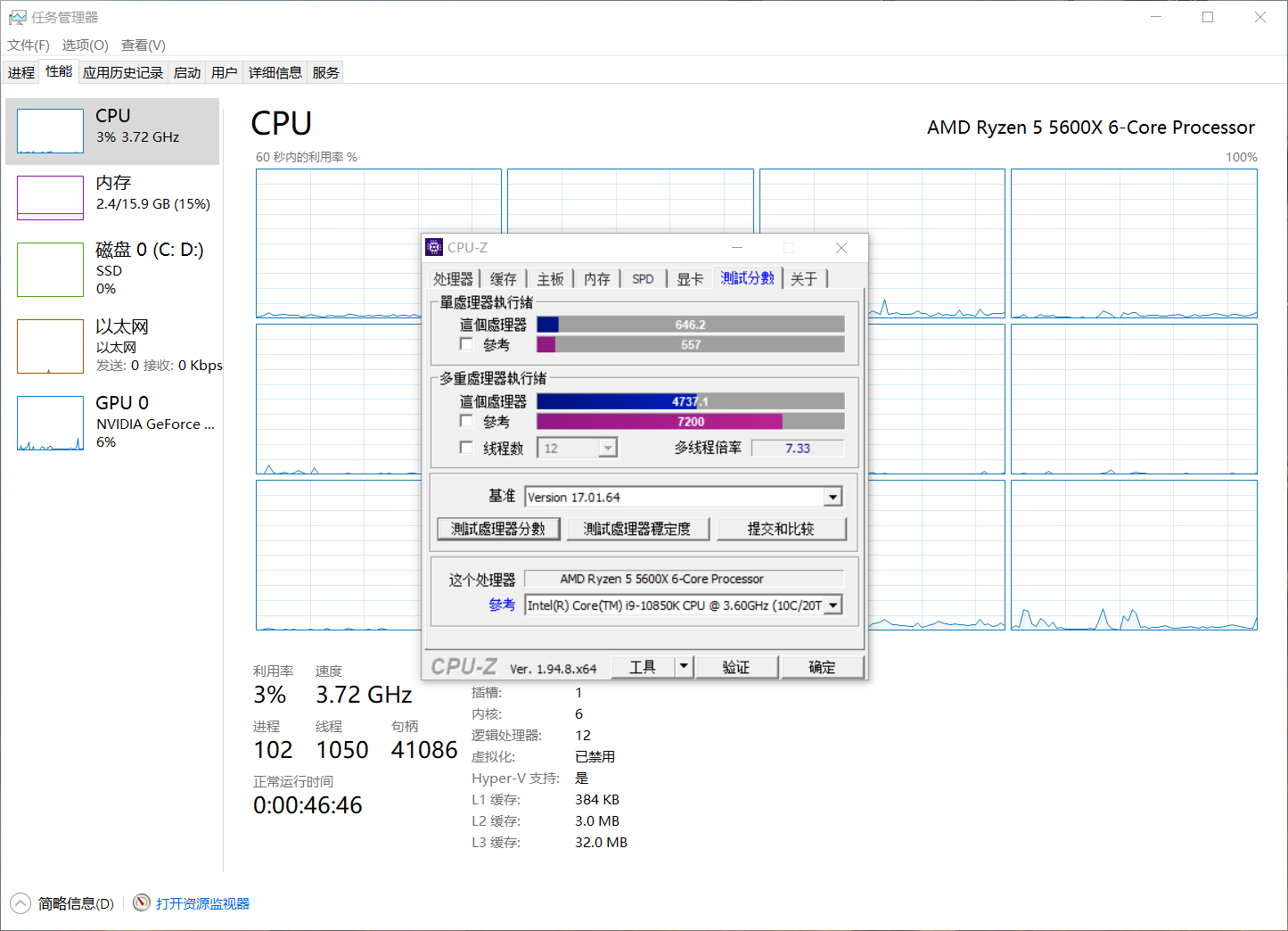Click the 验证 button in CPU-Z

(736, 666)
